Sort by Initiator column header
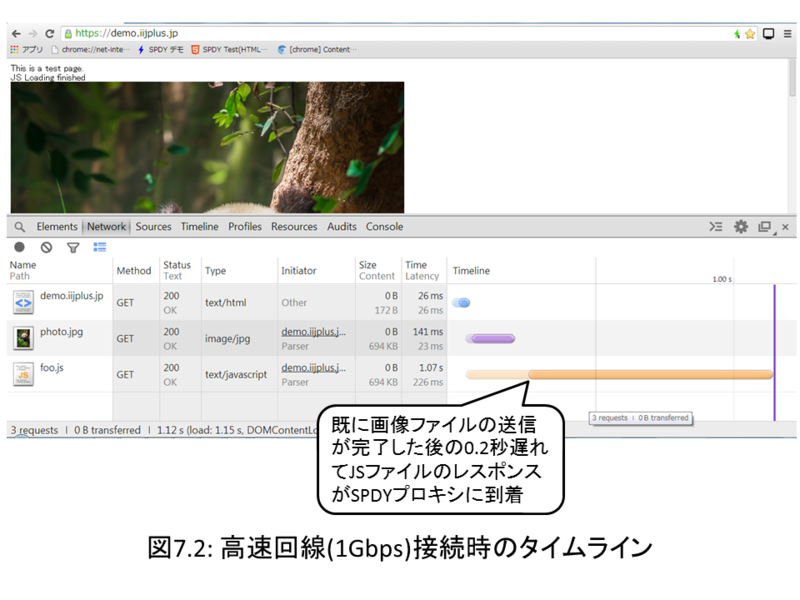The width and height of the screenshot is (800, 600). click(316, 270)
